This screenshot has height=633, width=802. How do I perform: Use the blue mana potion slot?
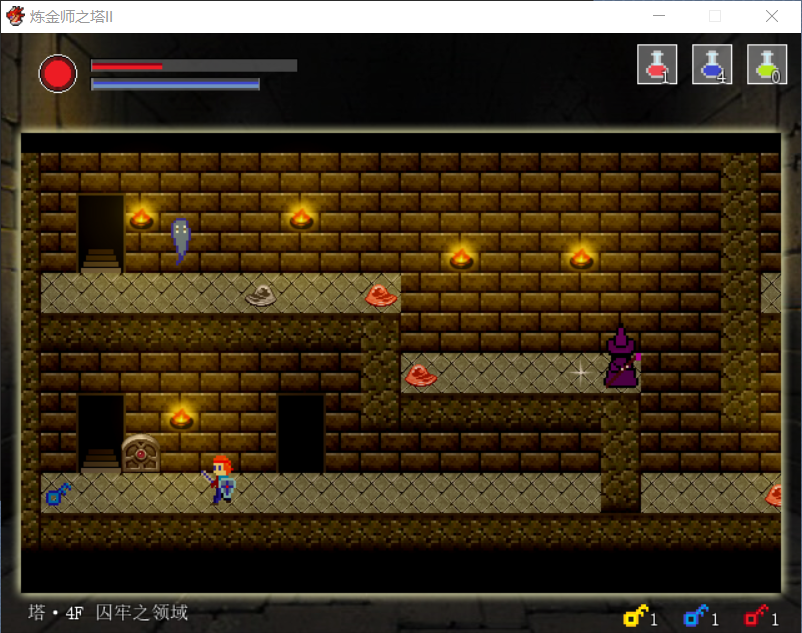pos(712,64)
